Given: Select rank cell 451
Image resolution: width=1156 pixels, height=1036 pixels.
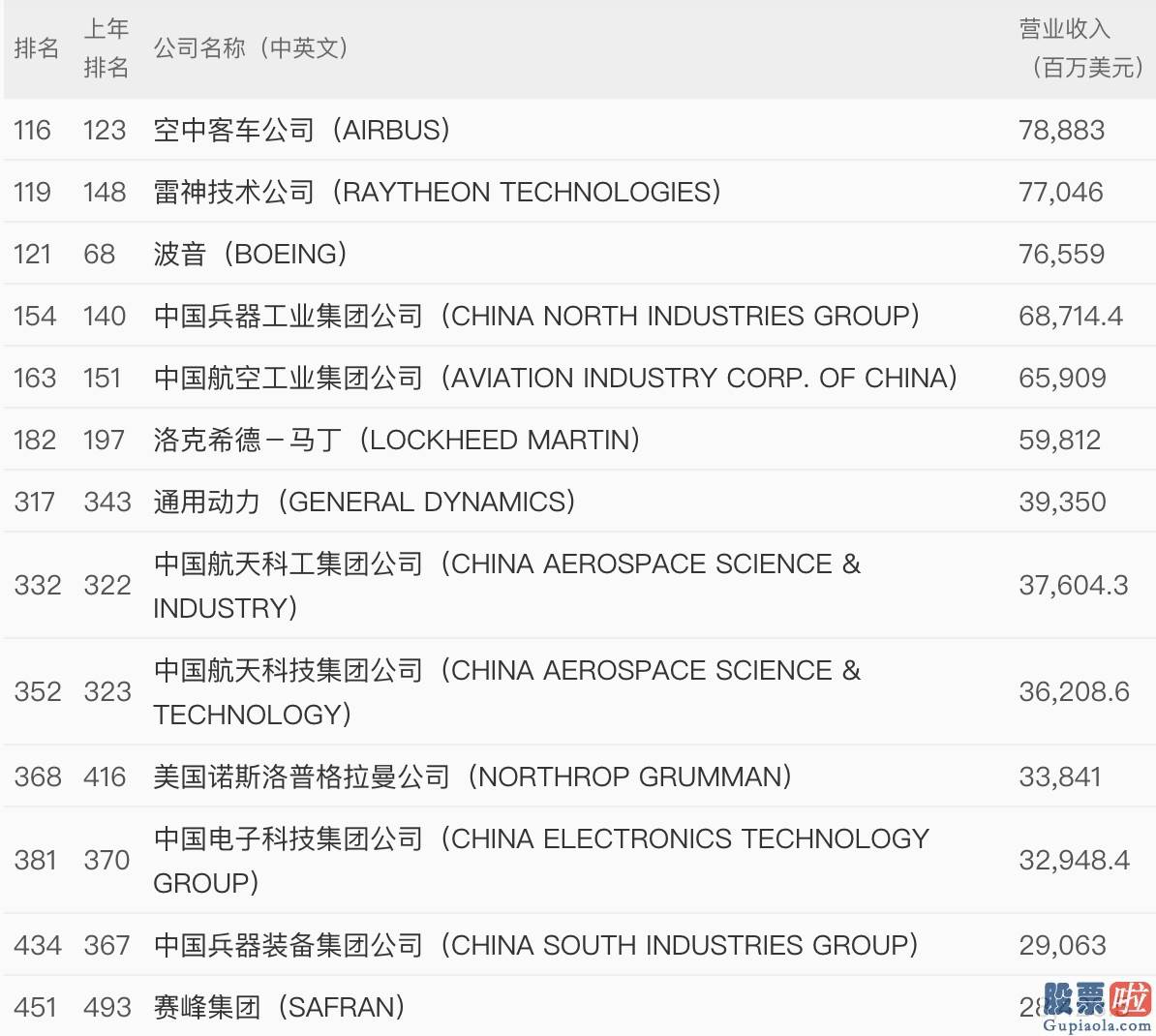Looking at the screenshot, I should click(35, 1007).
